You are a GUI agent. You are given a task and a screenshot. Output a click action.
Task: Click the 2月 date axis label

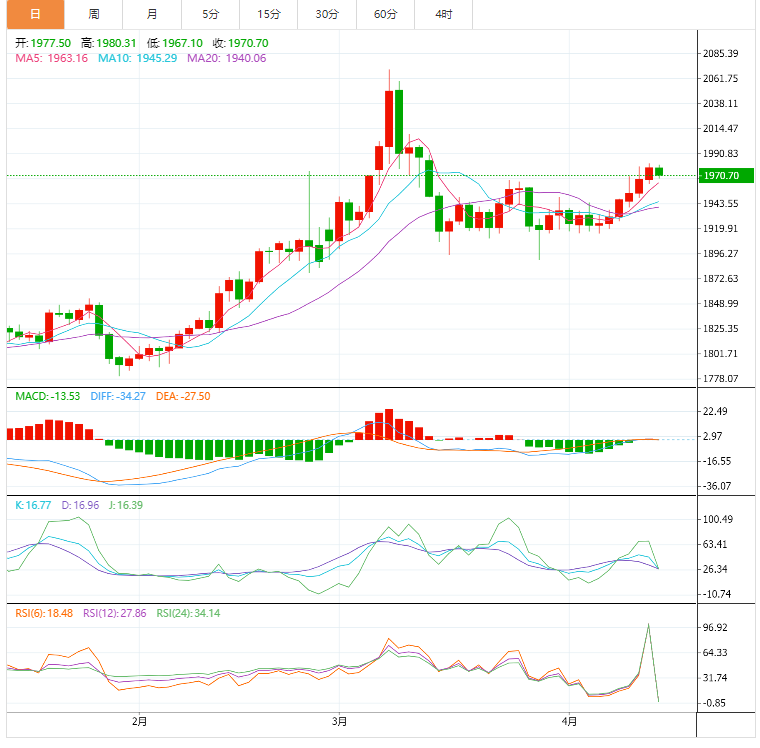point(140,721)
